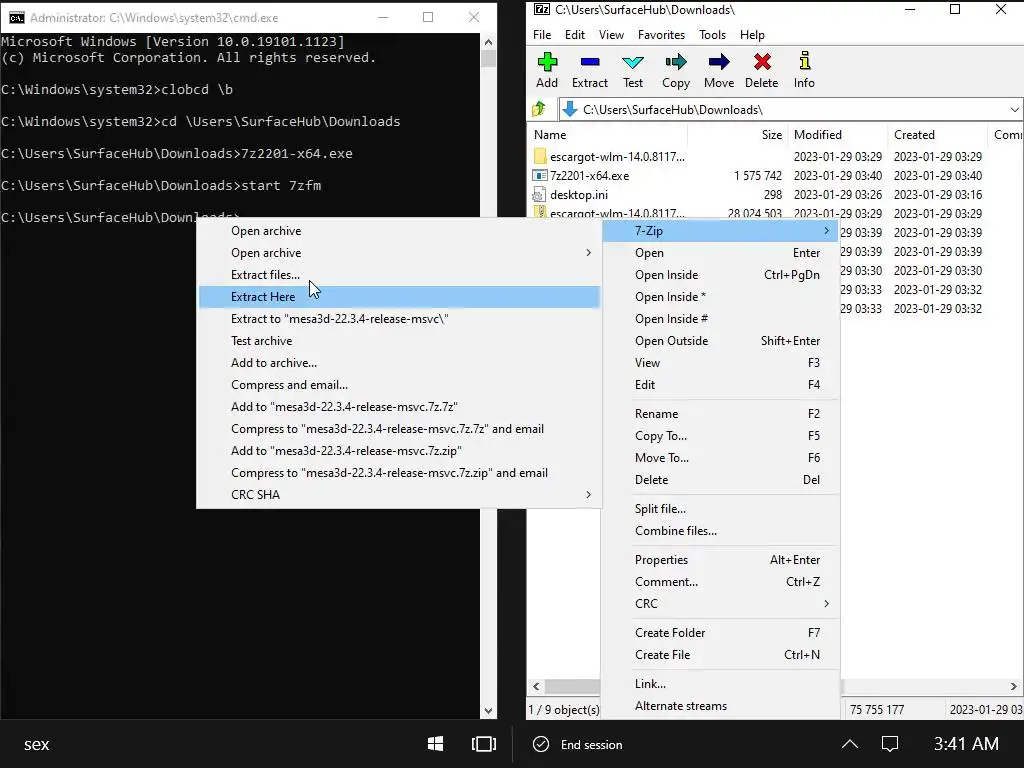This screenshot has height=768, width=1024.
Task: Select Test archive
Action: (398, 340)
